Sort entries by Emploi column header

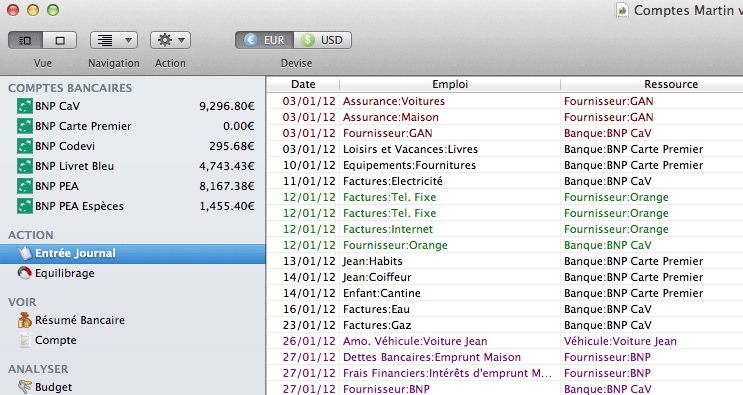450,84
